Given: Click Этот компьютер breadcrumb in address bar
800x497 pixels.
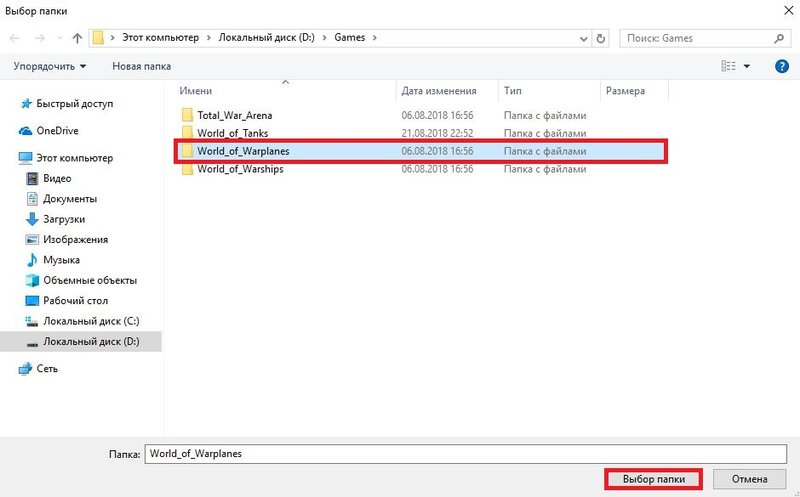Looking at the screenshot, I should tap(160, 38).
